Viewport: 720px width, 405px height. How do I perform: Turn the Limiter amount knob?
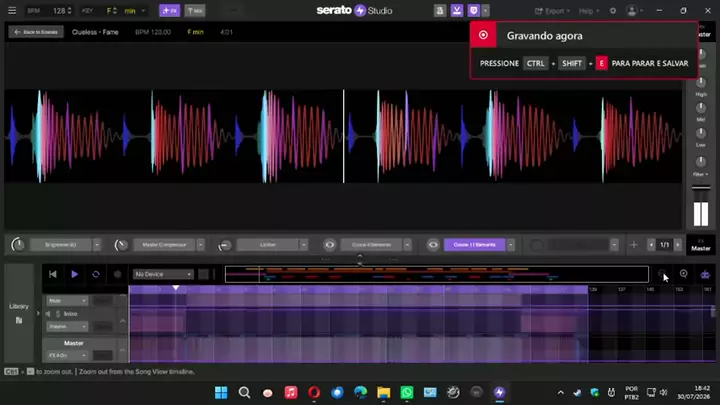(225, 245)
